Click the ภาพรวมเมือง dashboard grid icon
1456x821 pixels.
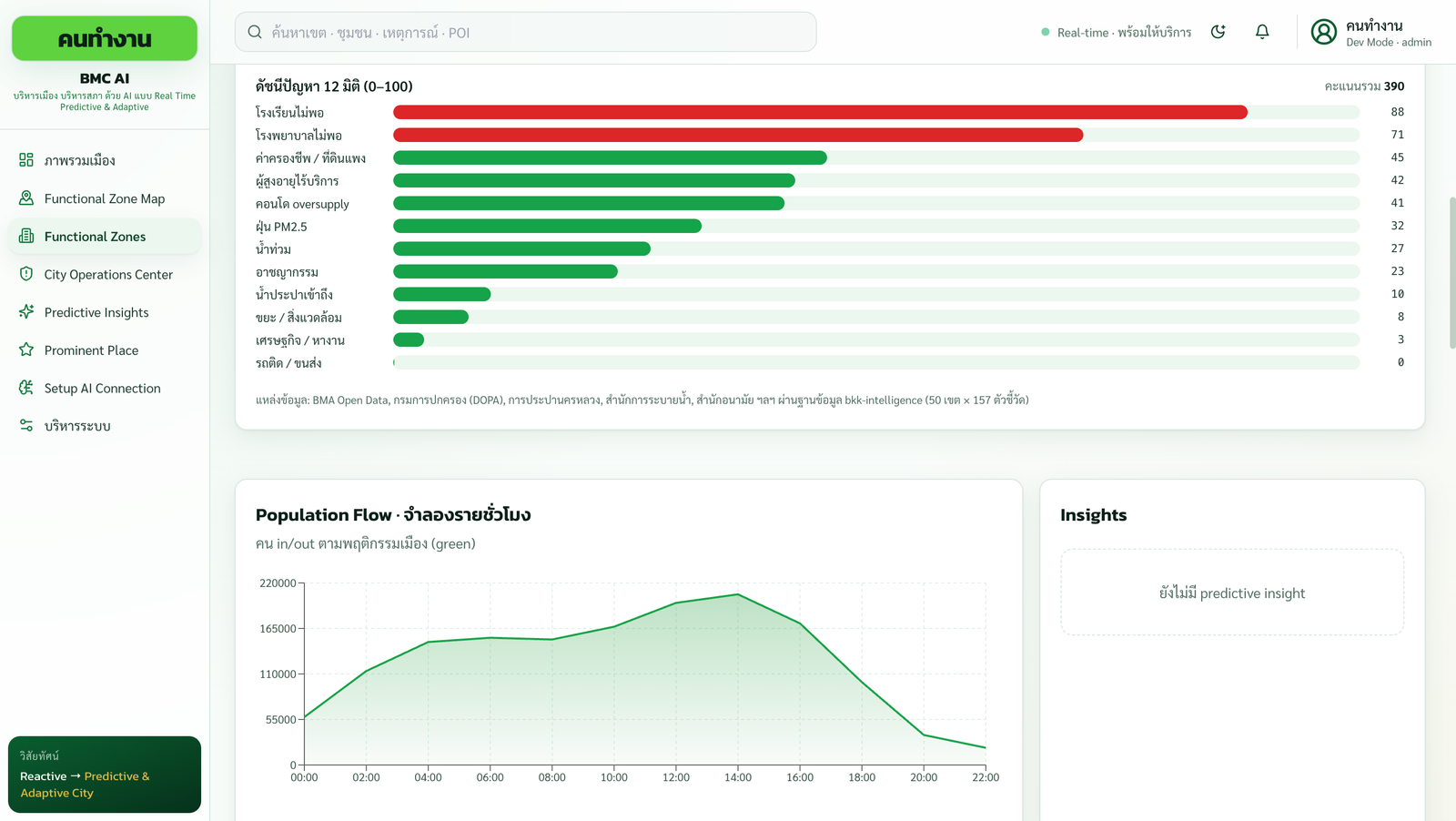click(x=26, y=160)
